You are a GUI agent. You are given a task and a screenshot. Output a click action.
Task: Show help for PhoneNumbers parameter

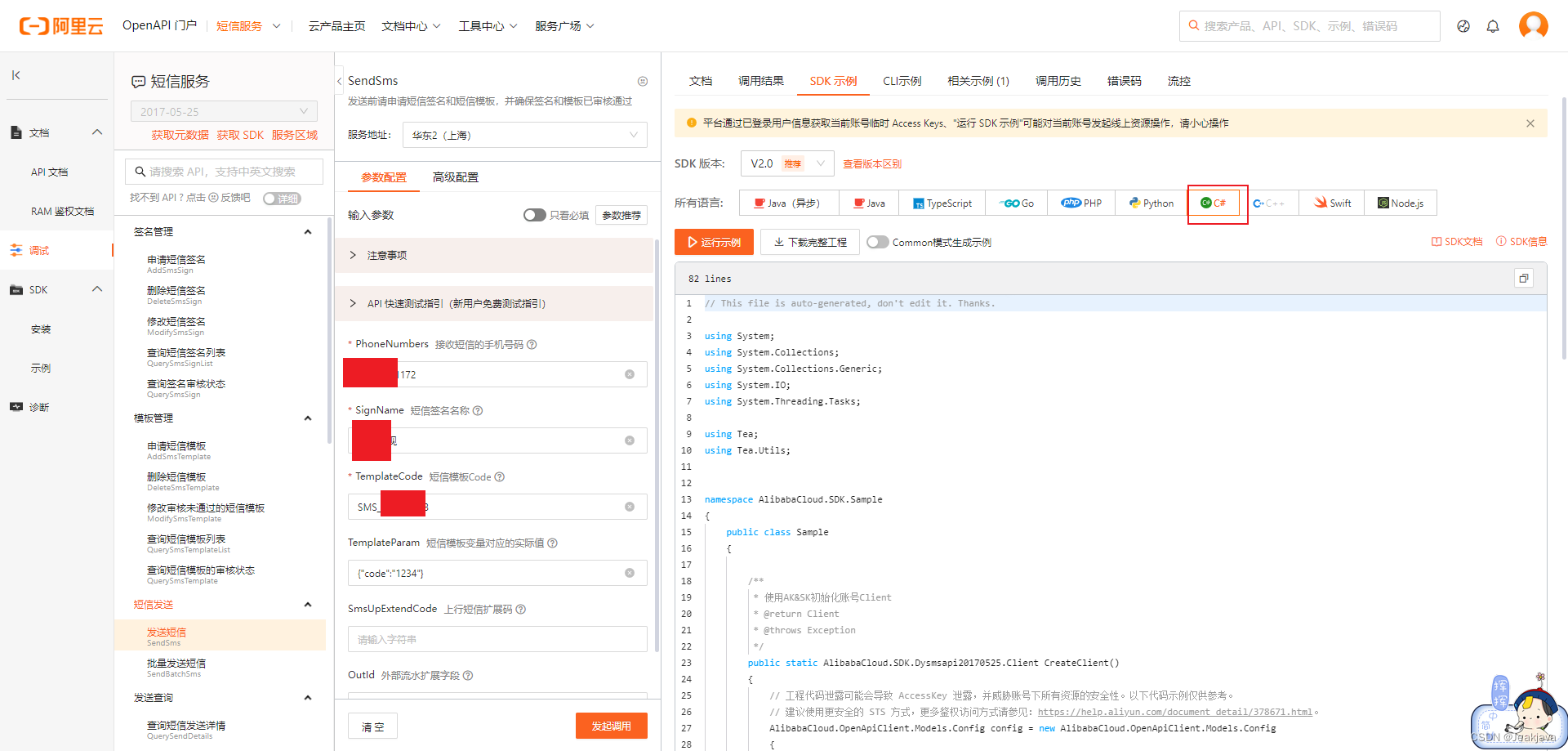point(532,344)
